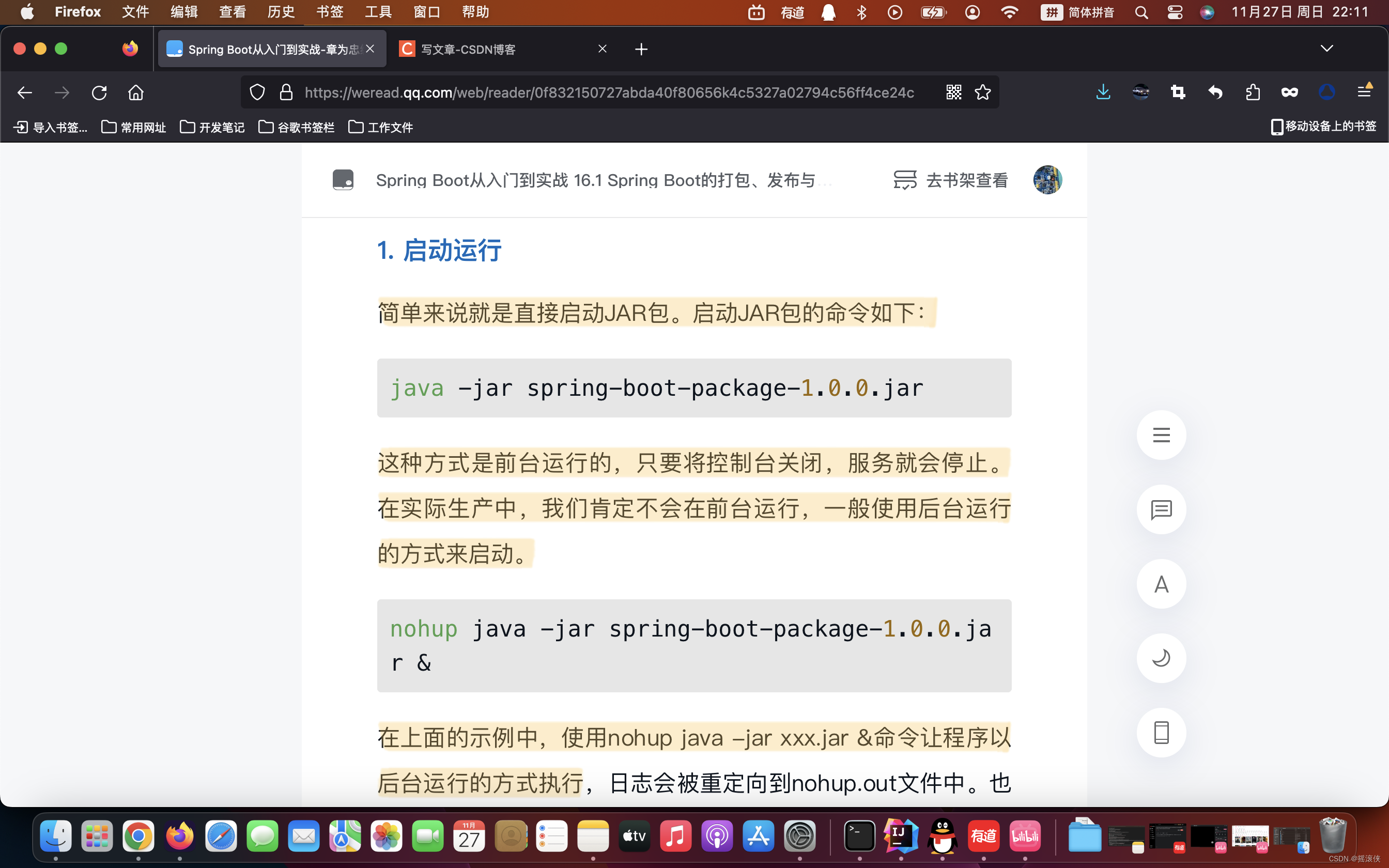Open the 书签 menu

[x=330, y=12]
